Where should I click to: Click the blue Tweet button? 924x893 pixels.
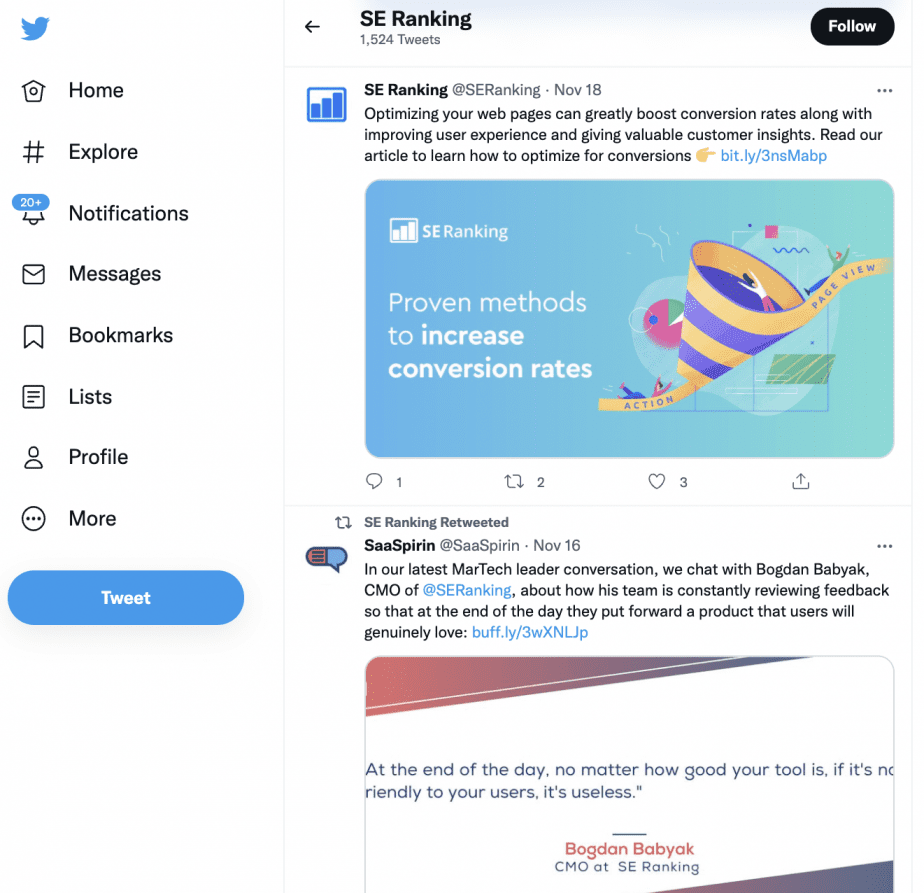(x=126, y=597)
